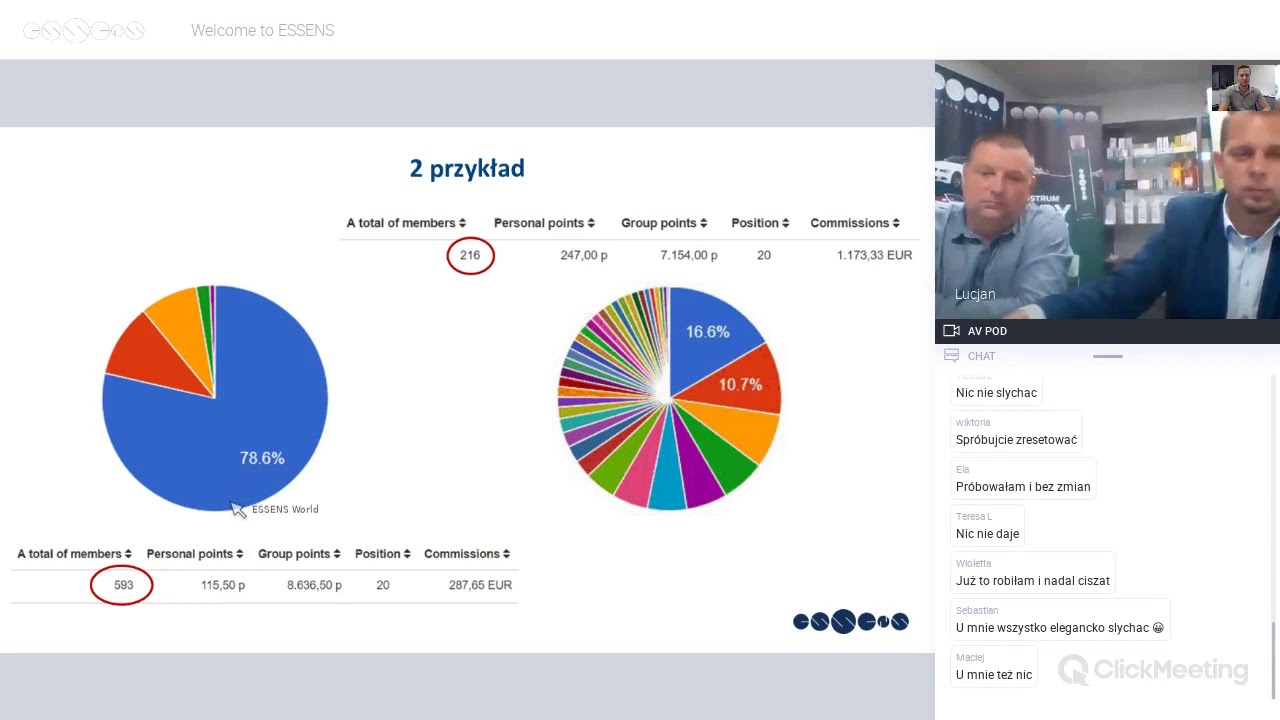
Task: Sort upper table by Group points
Action: click(664, 223)
